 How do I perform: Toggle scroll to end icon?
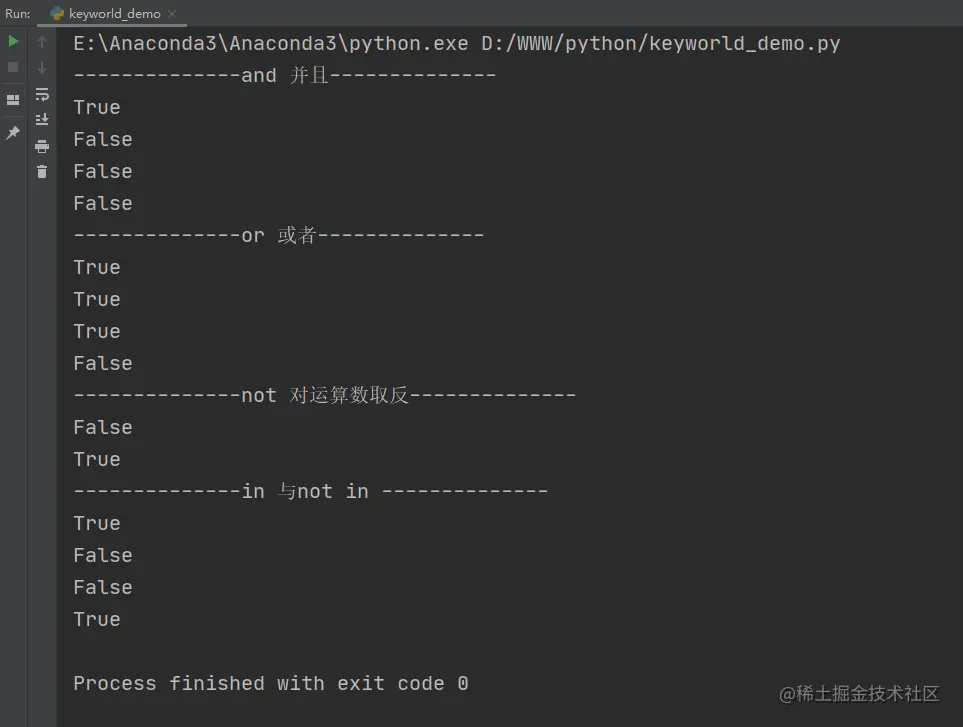tap(42, 120)
